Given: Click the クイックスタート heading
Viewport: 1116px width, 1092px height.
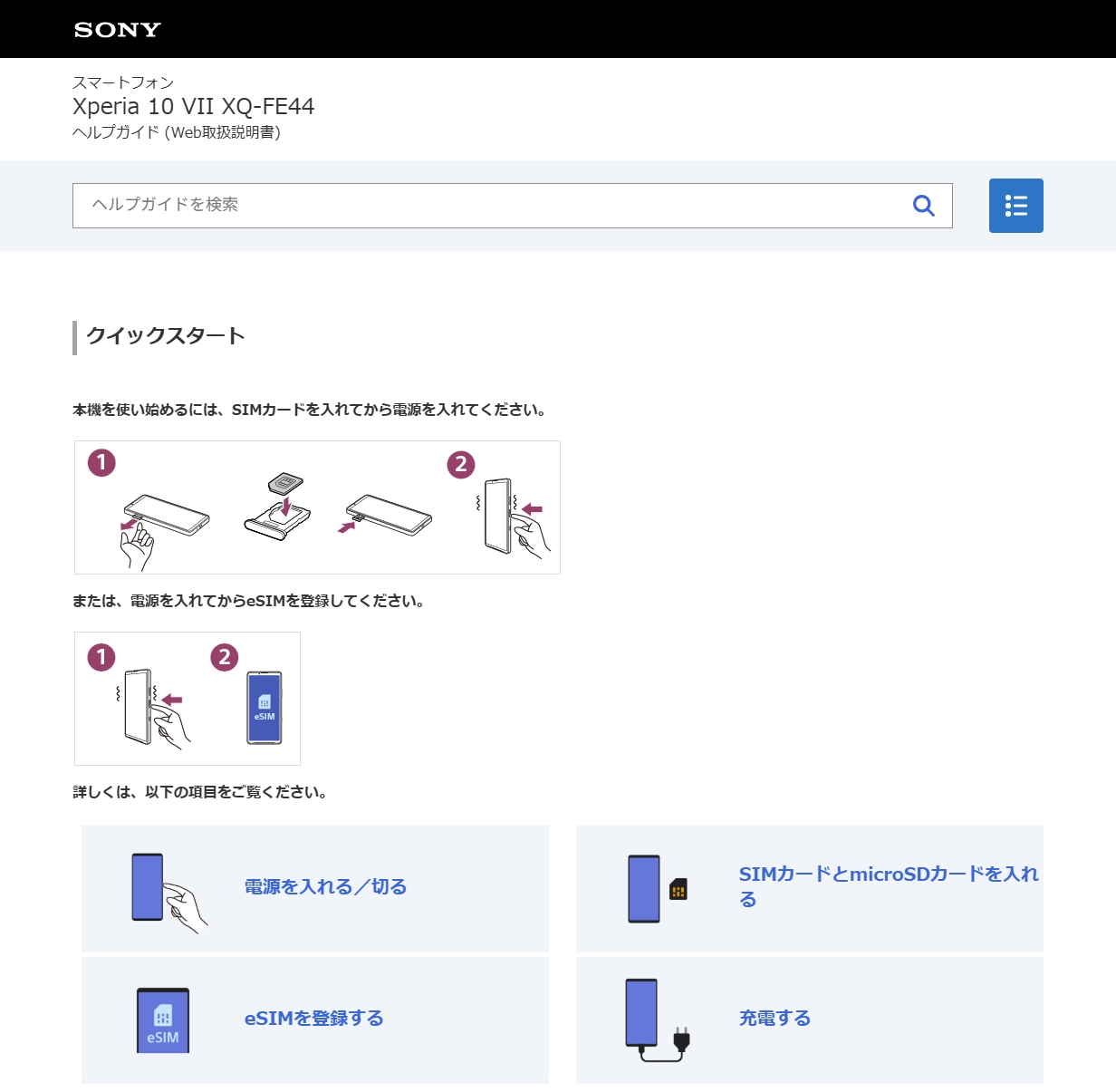Looking at the screenshot, I should (166, 336).
